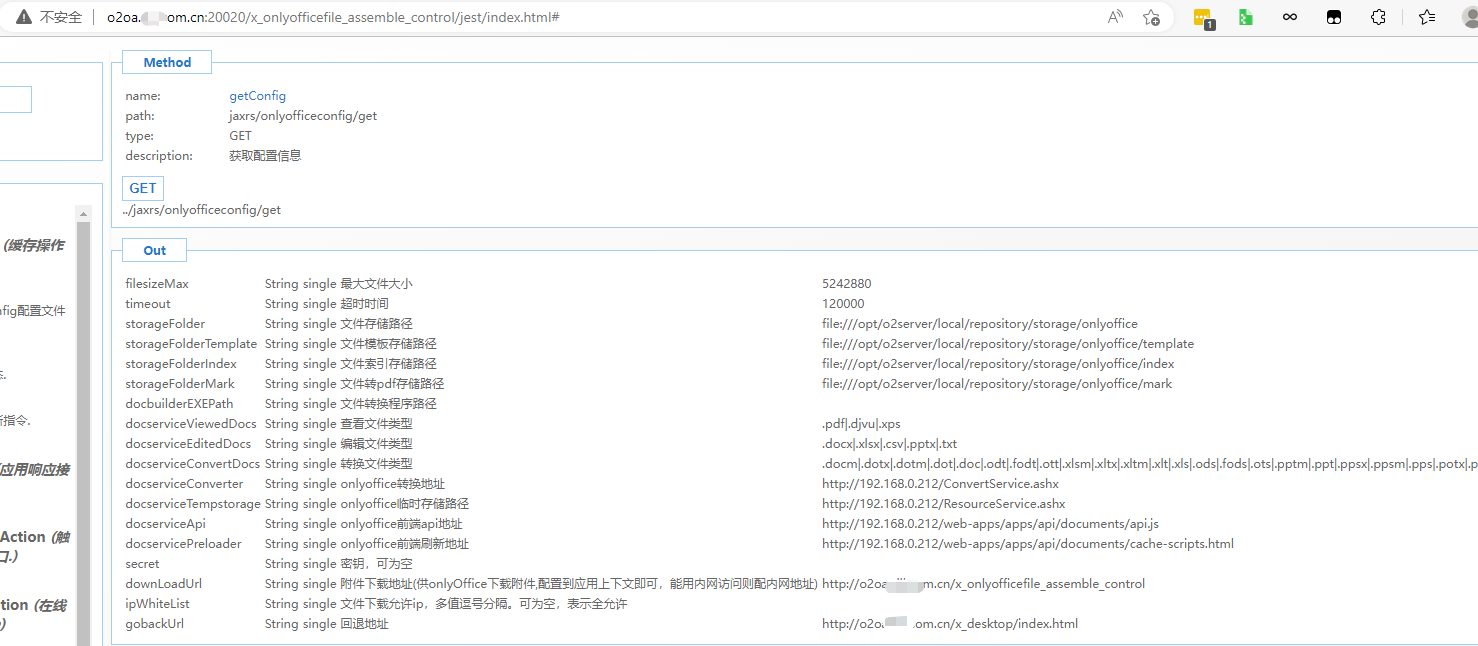Viewport: 1478px width, 646px height.
Task: Open the yellow extension with badge 1
Action: (x=1204, y=18)
